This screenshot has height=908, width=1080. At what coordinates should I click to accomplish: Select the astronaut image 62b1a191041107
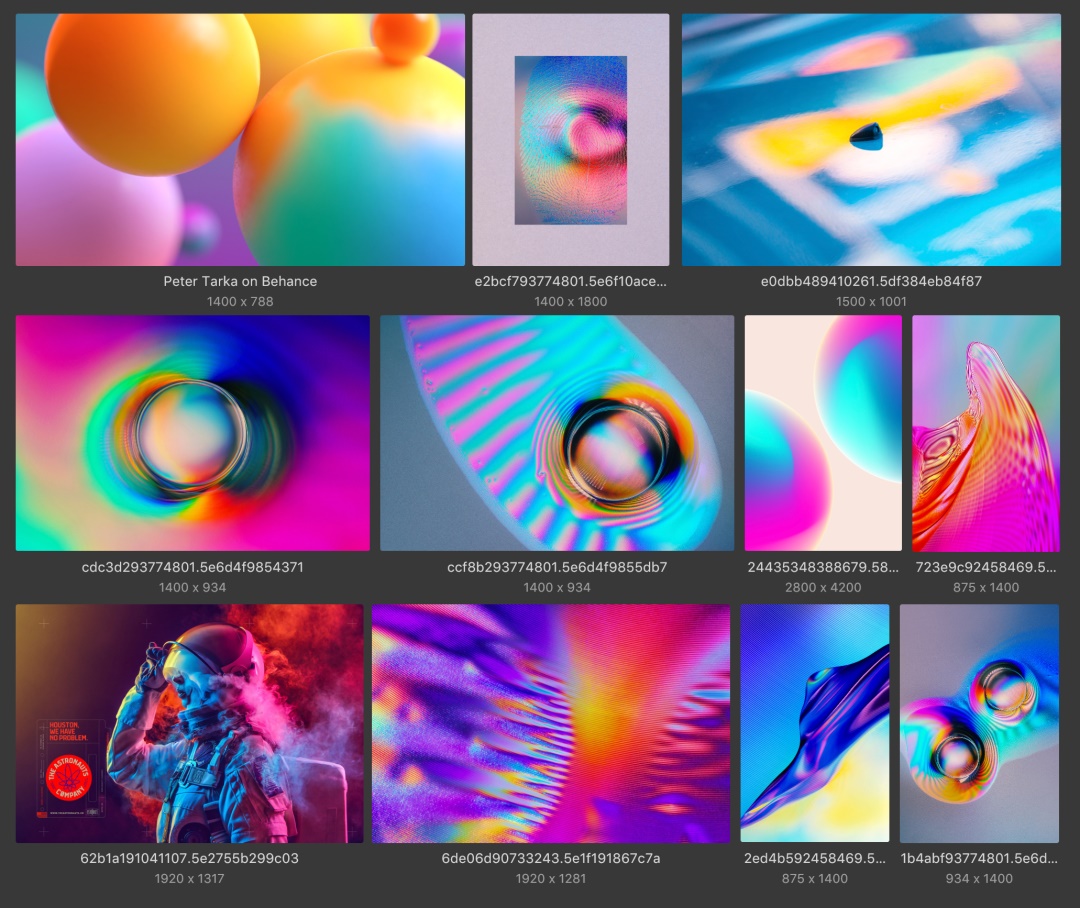point(189,723)
